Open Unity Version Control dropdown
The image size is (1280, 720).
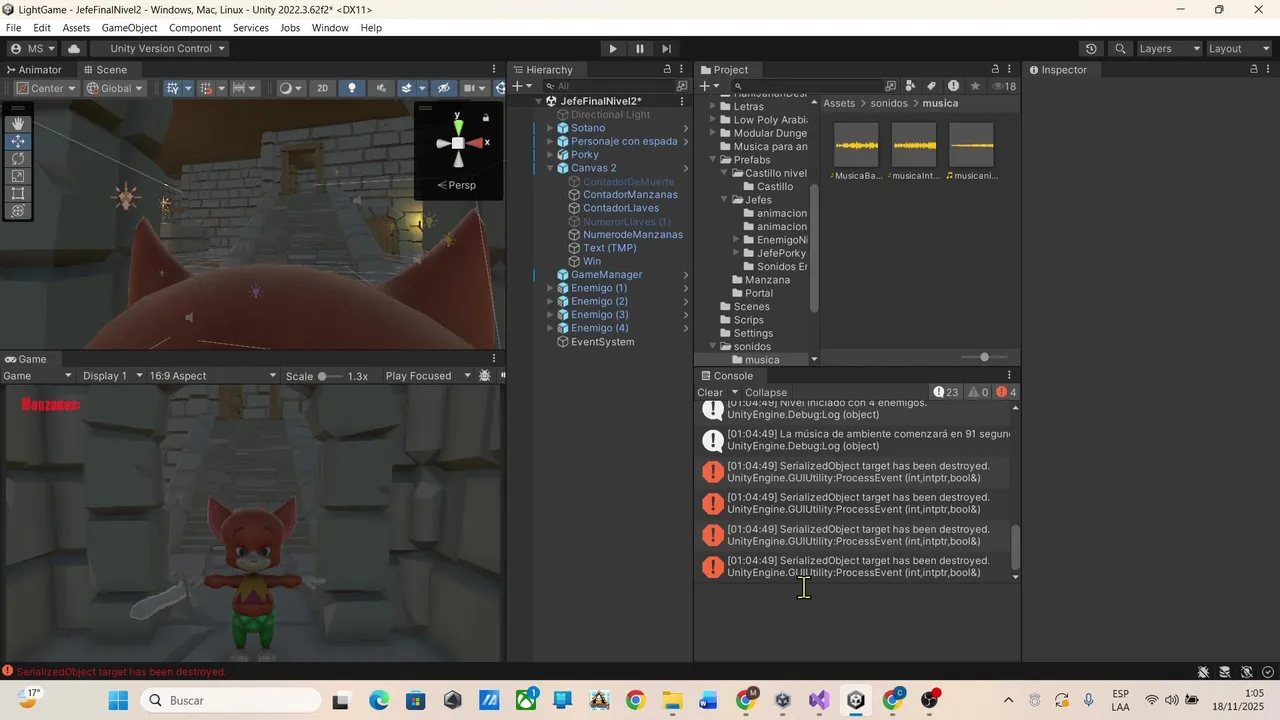click(160, 48)
